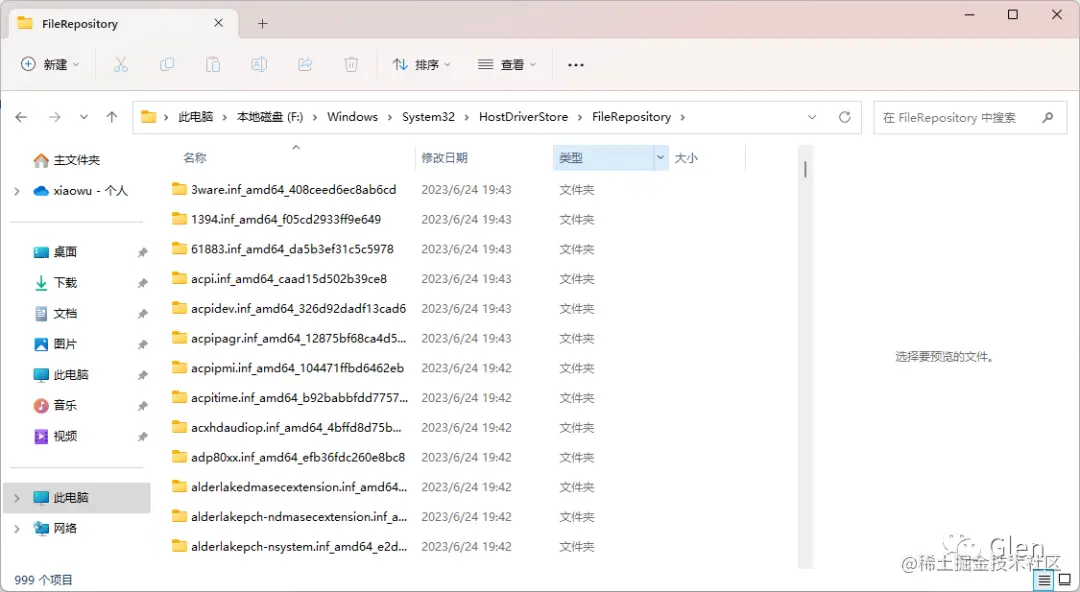Click the search magnifier icon
The width and height of the screenshot is (1080, 592).
1048,117
